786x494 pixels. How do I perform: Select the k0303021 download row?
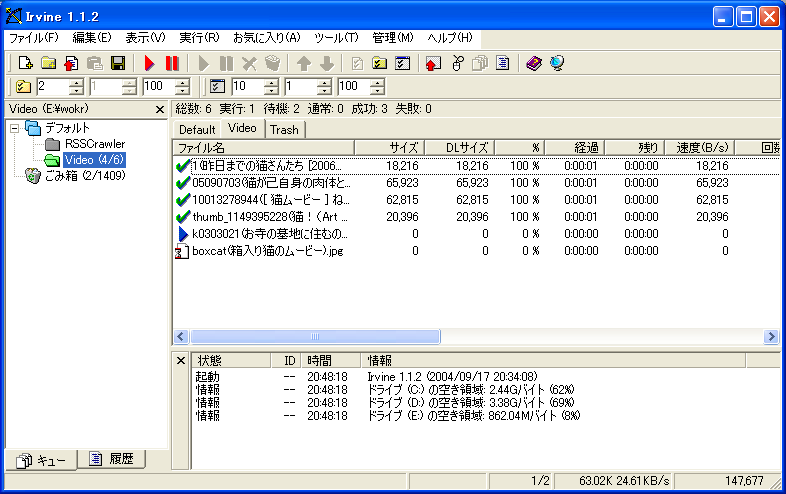pos(476,234)
